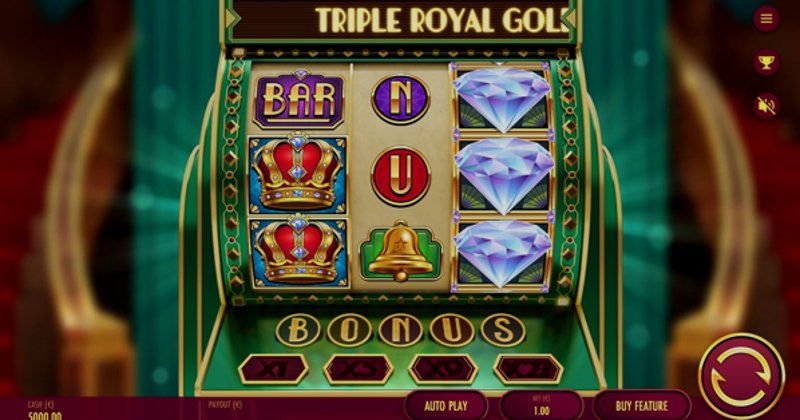800x420 pixels.
Task: Click the middle crown symbol on first reel
Action: (298, 175)
